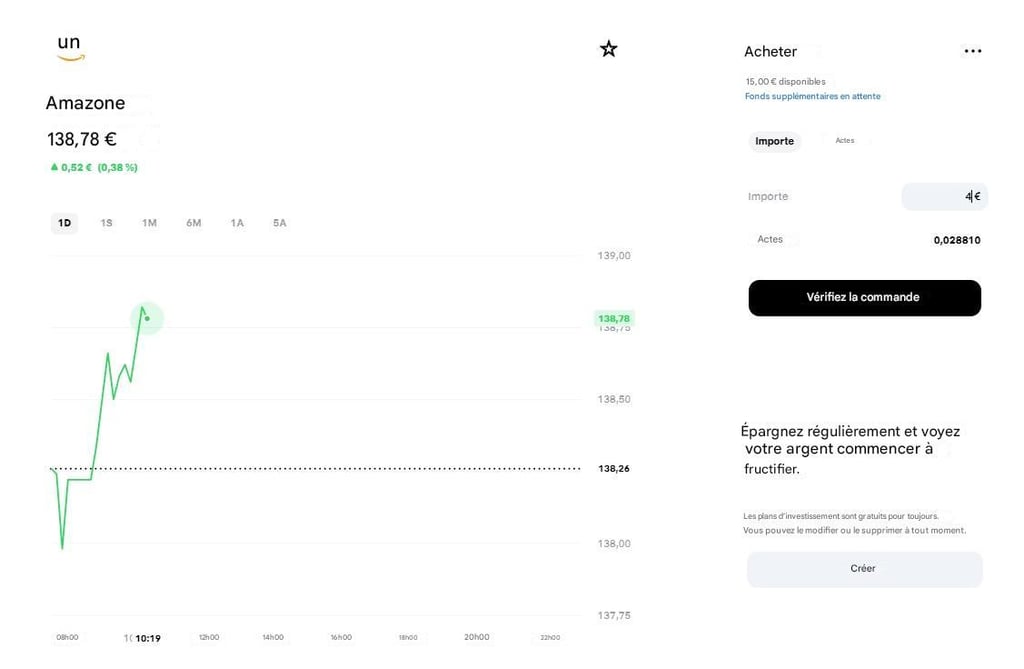Switch chart to 1S view

pyautogui.click(x=106, y=222)
